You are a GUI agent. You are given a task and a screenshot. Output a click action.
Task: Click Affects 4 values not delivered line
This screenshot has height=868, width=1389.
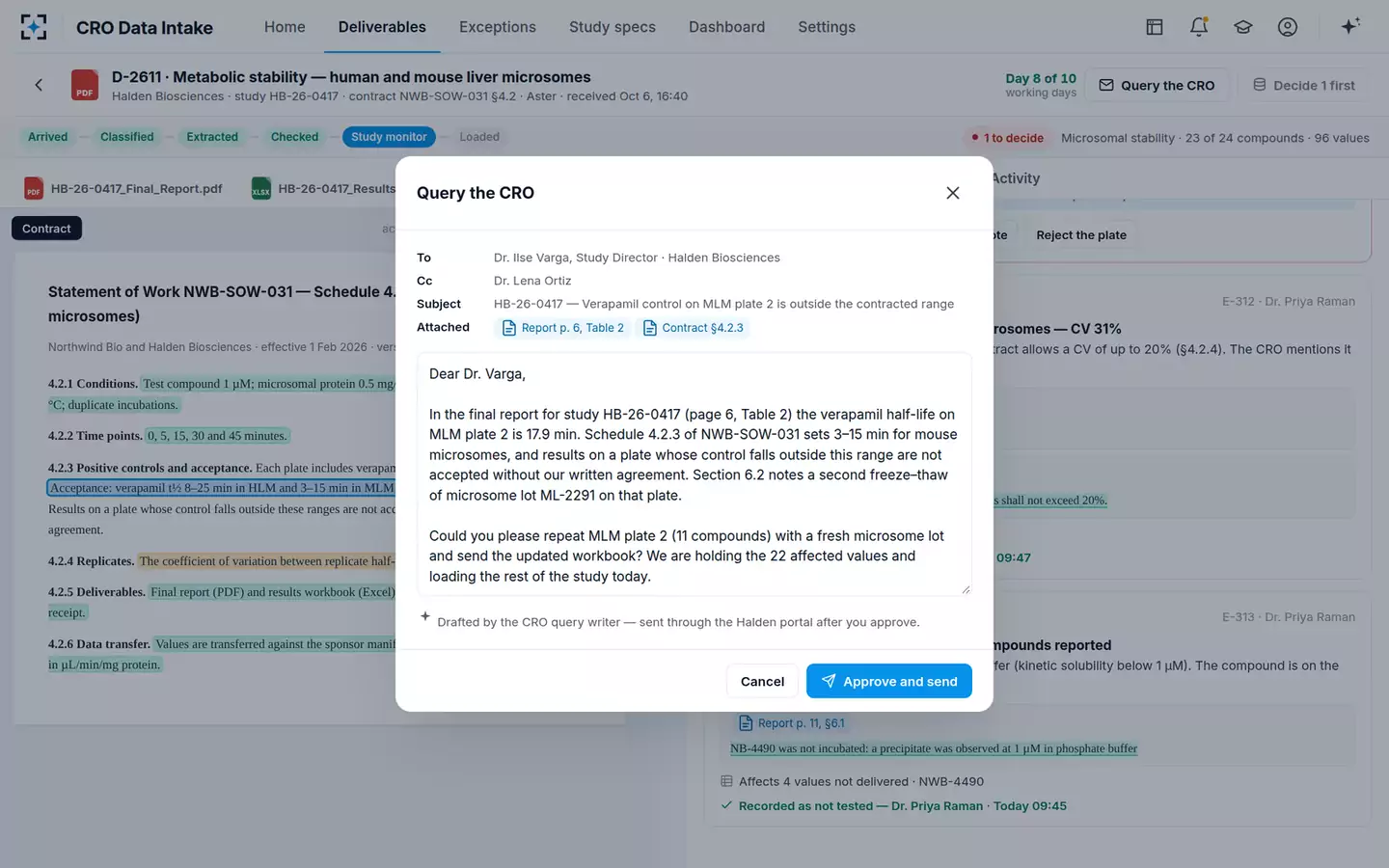point(853,781)
